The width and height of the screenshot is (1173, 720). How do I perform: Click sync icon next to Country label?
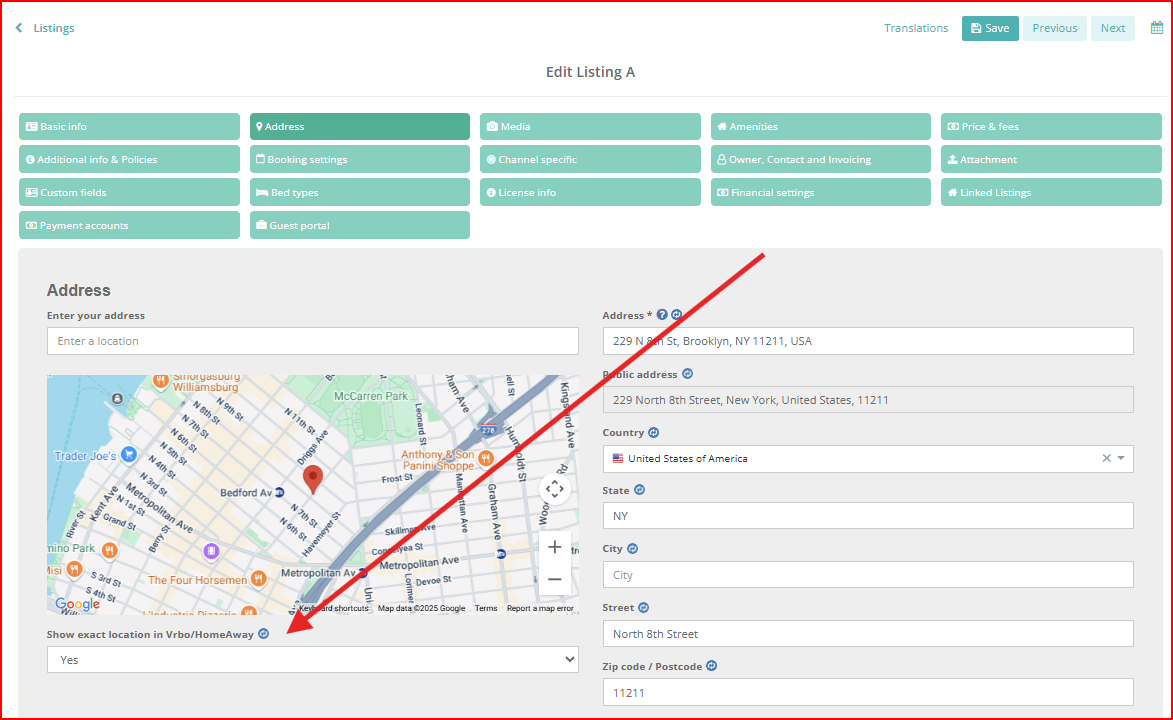[654, 433]
